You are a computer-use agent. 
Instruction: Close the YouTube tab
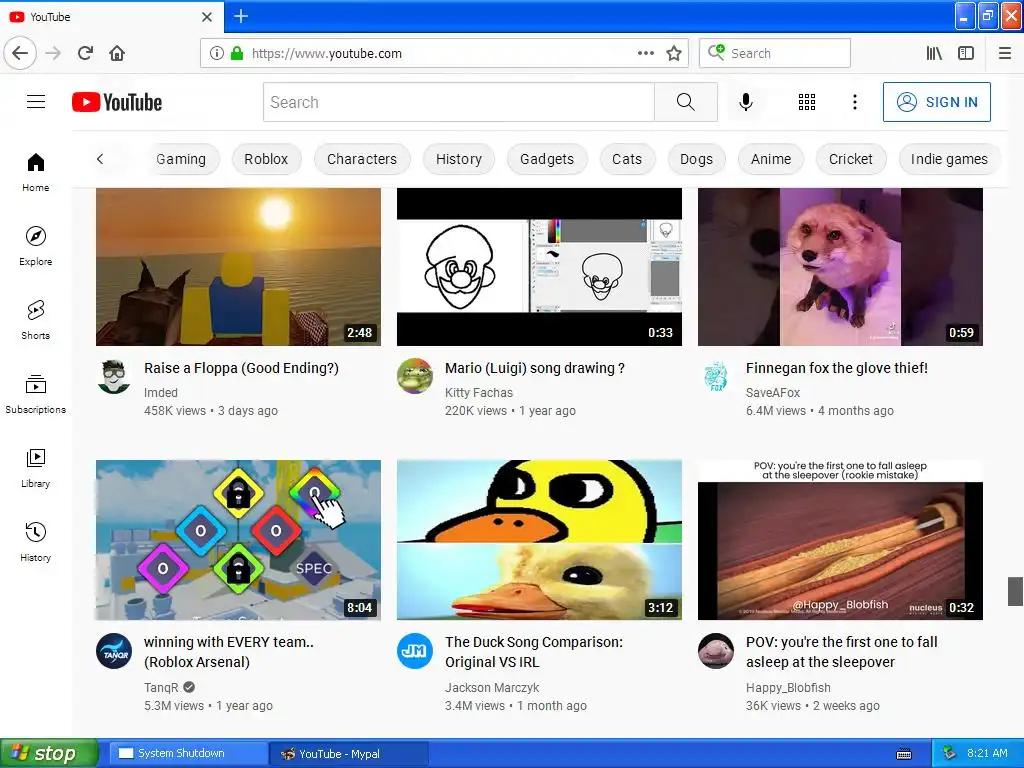(207, 17)
